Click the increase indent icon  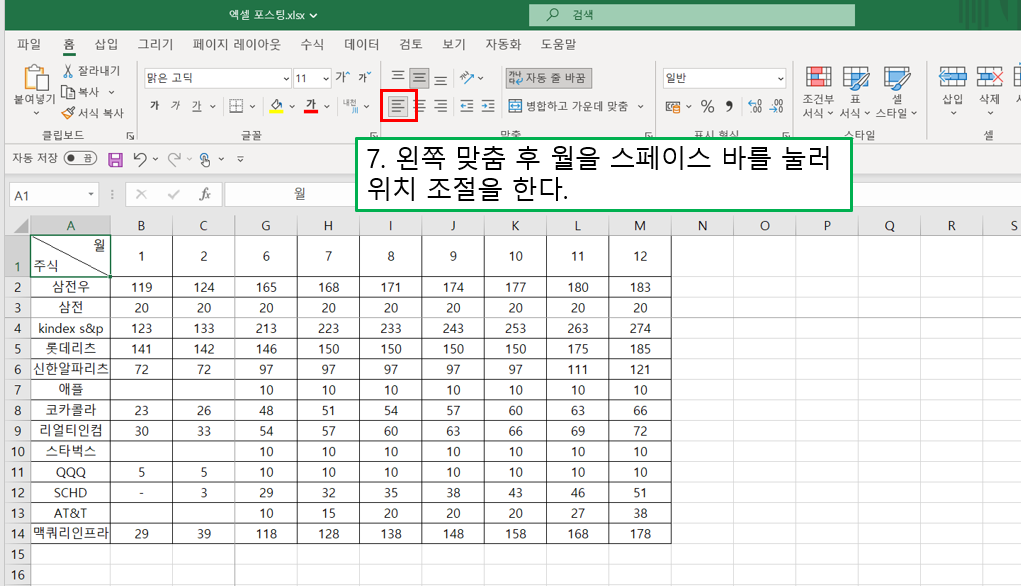[488, 105]
